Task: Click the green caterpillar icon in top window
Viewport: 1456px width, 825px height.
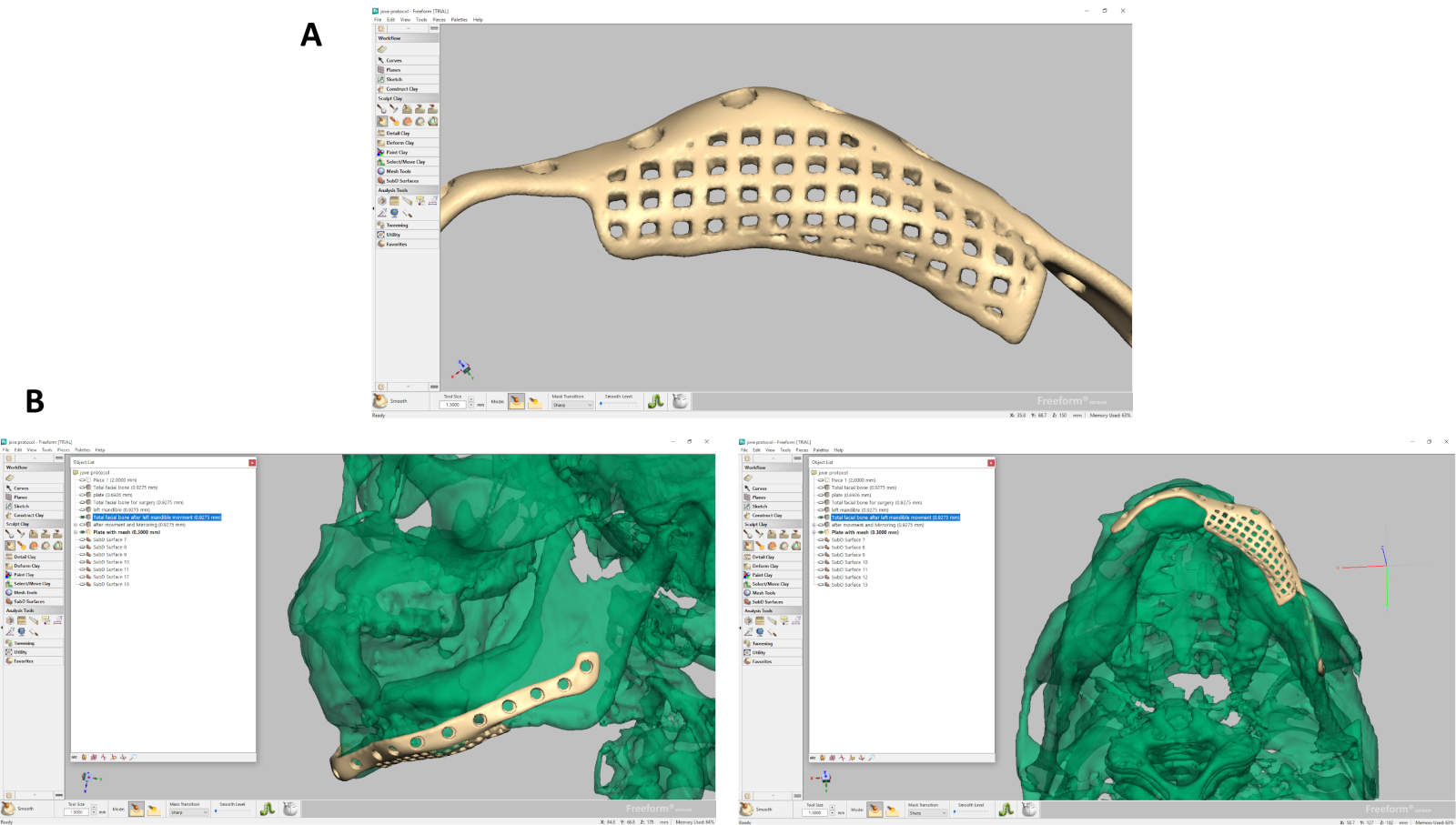Action: click(655, 401)
